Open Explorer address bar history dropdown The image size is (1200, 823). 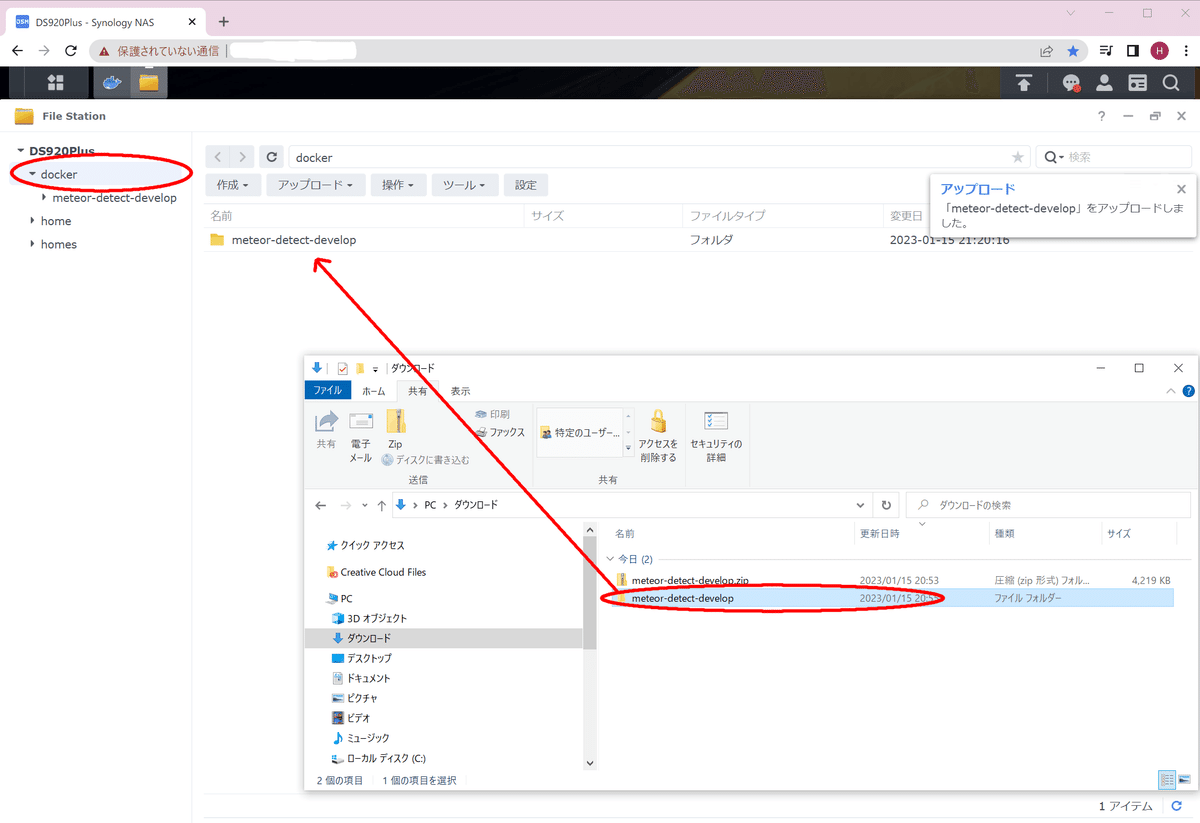pyautogui.click(x=861, y=505)
